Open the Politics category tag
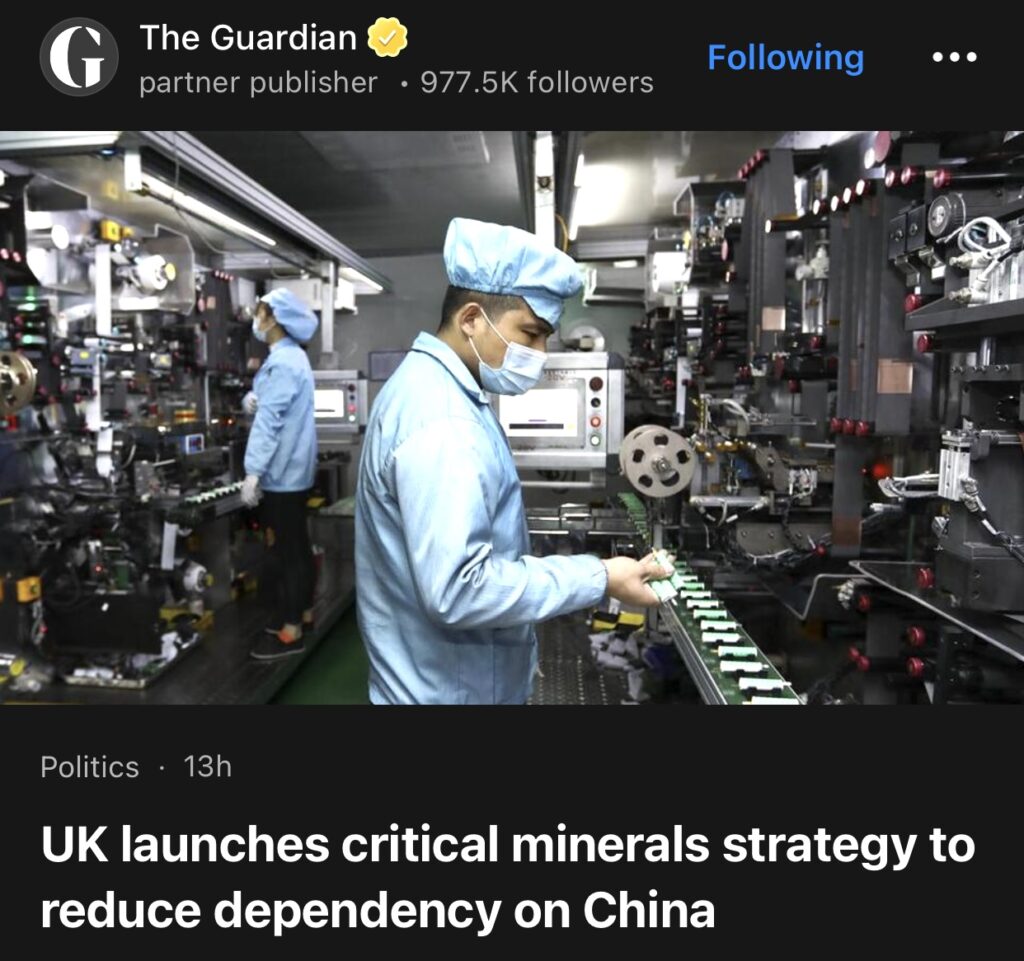This screenshot has width=1024, height=961. [x=89, y=767]
